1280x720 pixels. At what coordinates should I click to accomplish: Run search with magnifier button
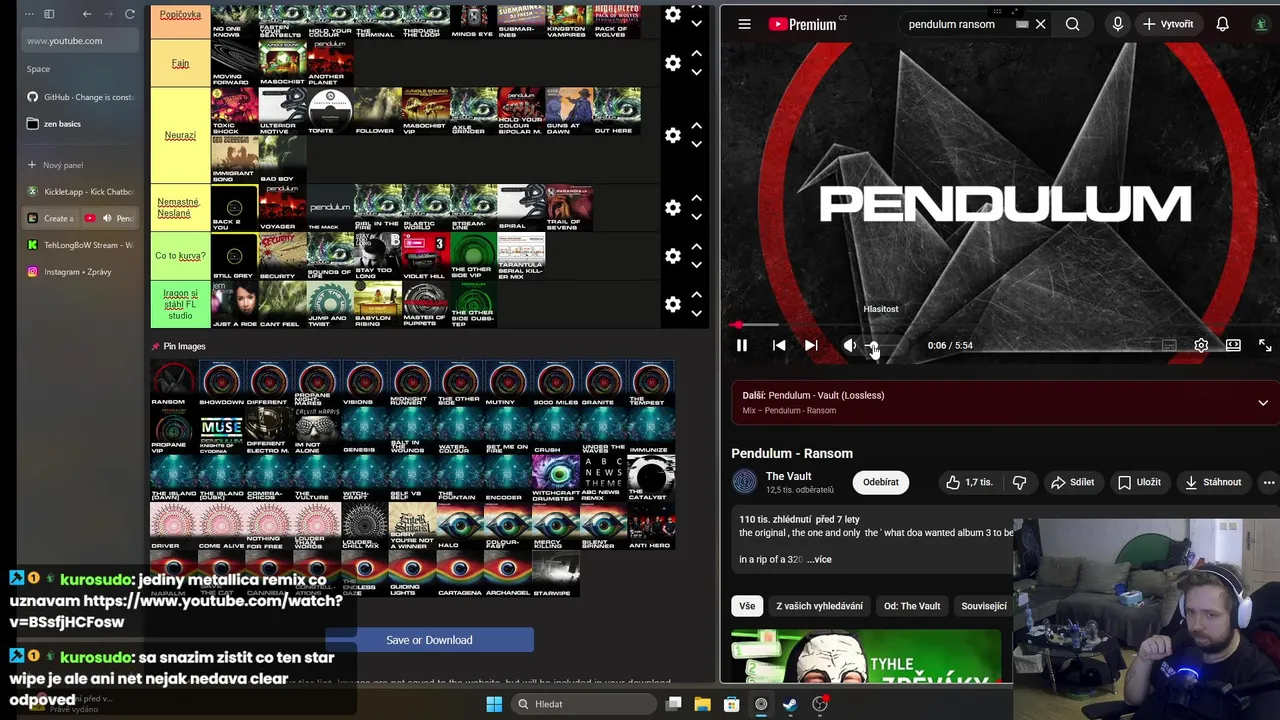coord(1073,24)
